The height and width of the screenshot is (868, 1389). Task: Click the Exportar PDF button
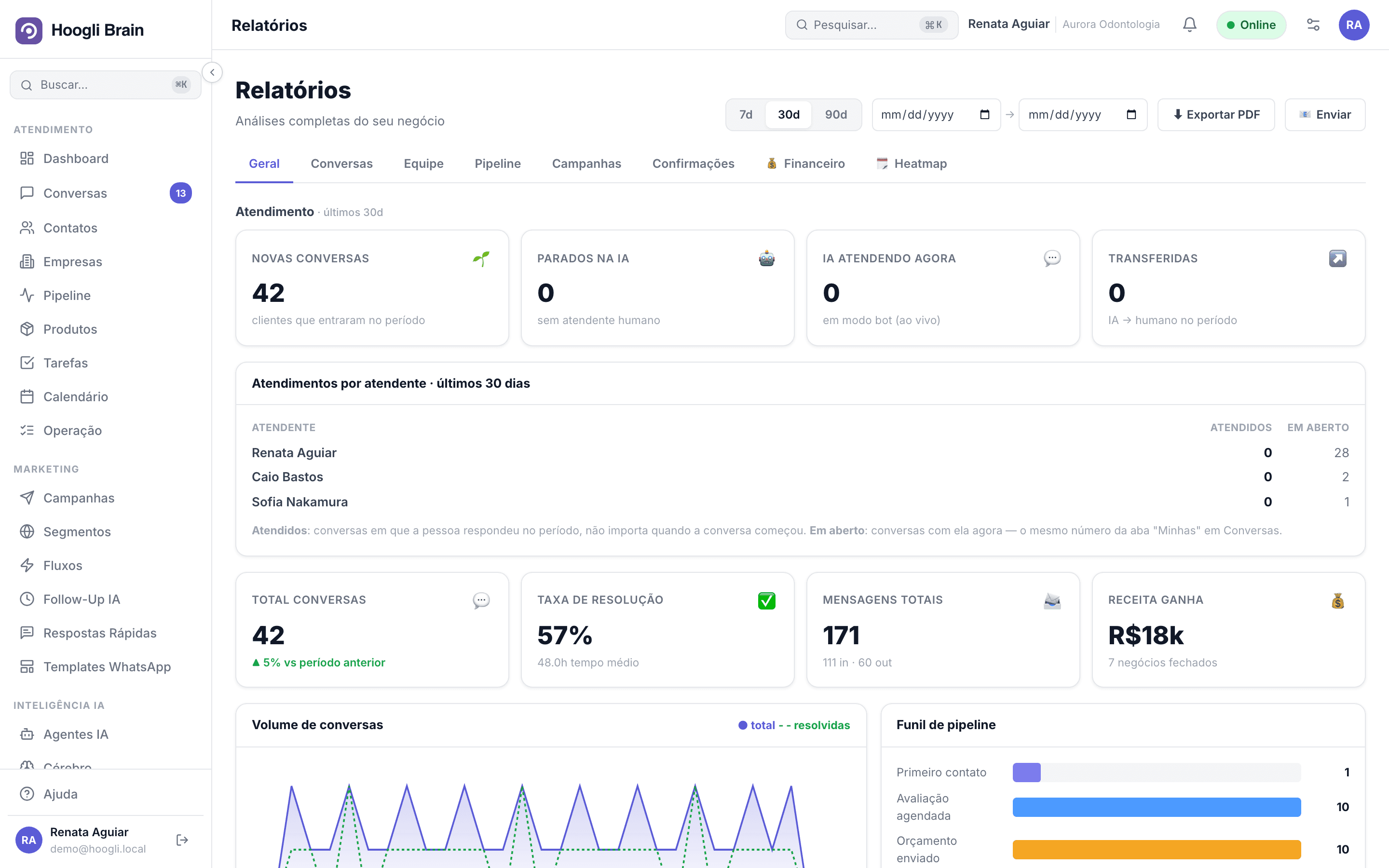click(1216, 115)
